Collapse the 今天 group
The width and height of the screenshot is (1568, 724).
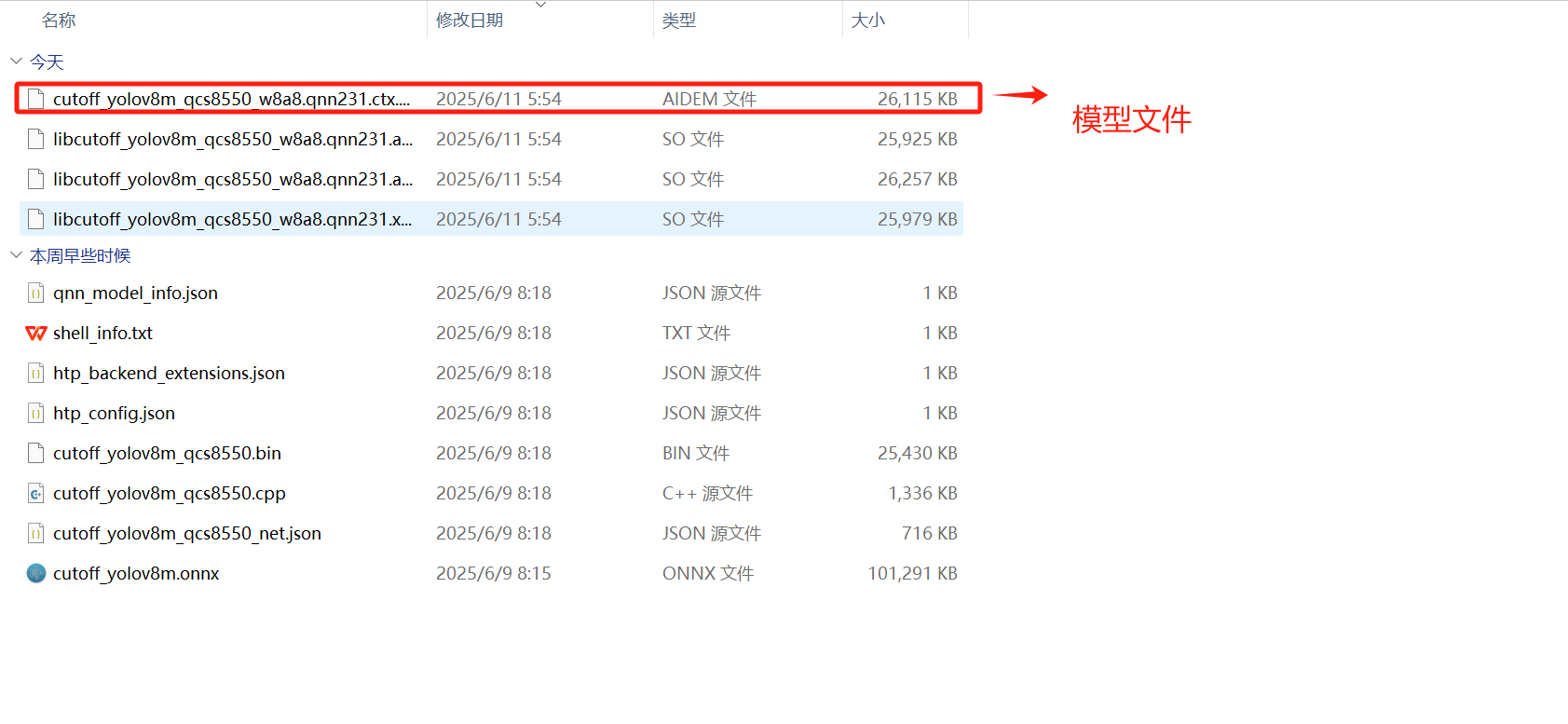16,61
